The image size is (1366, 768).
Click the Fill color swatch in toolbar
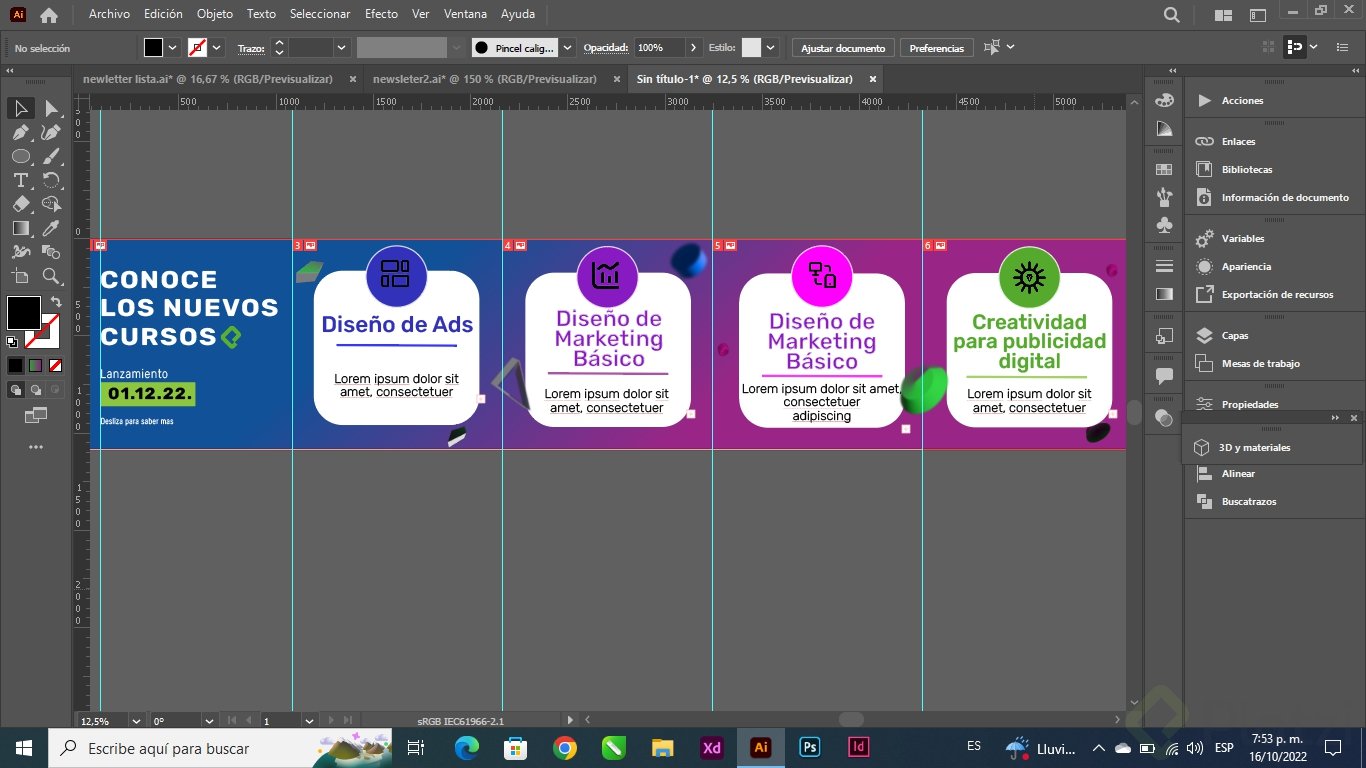[x=23, y=312]
